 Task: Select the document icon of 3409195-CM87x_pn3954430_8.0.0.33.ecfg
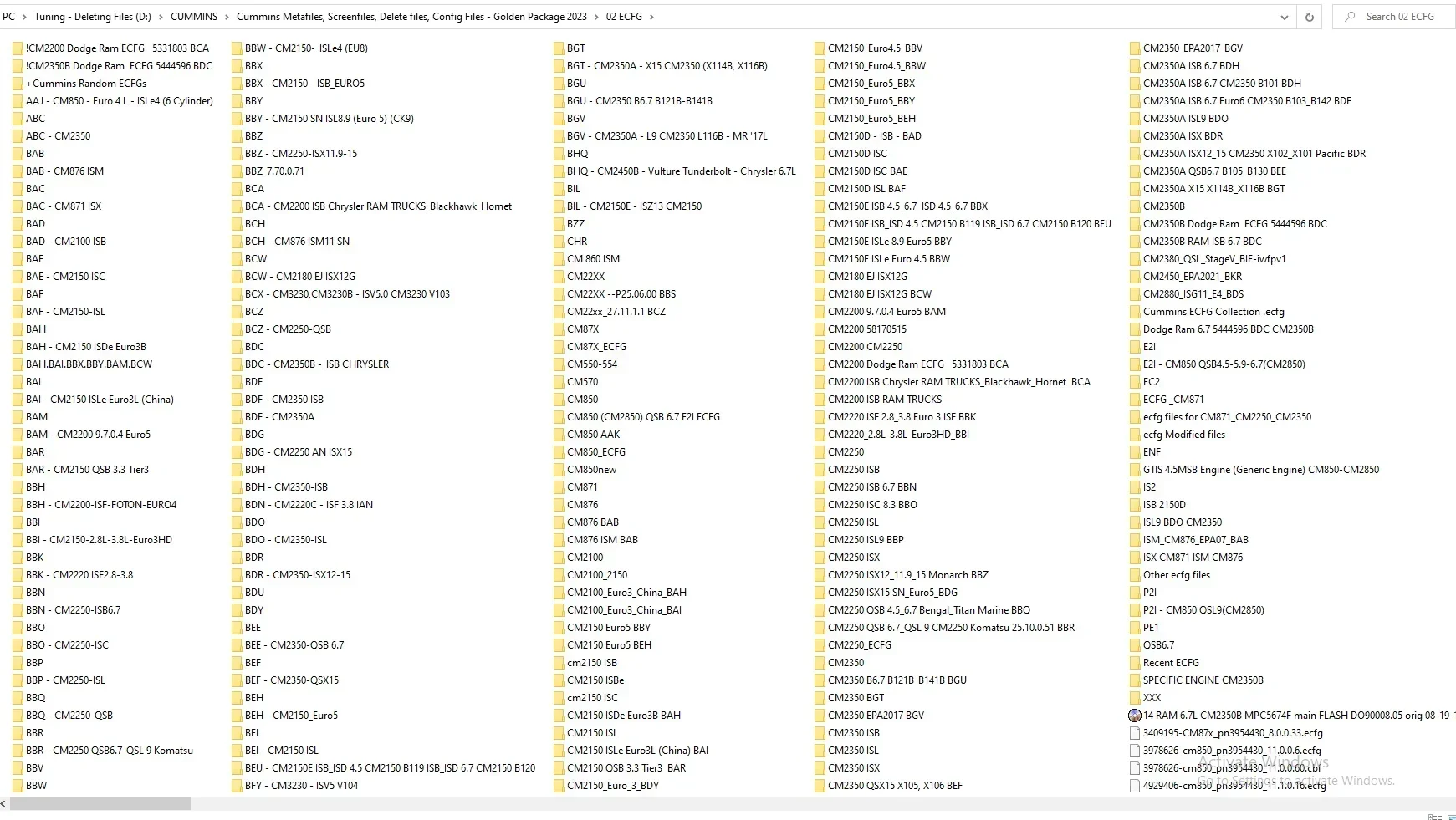point(1135,732)
